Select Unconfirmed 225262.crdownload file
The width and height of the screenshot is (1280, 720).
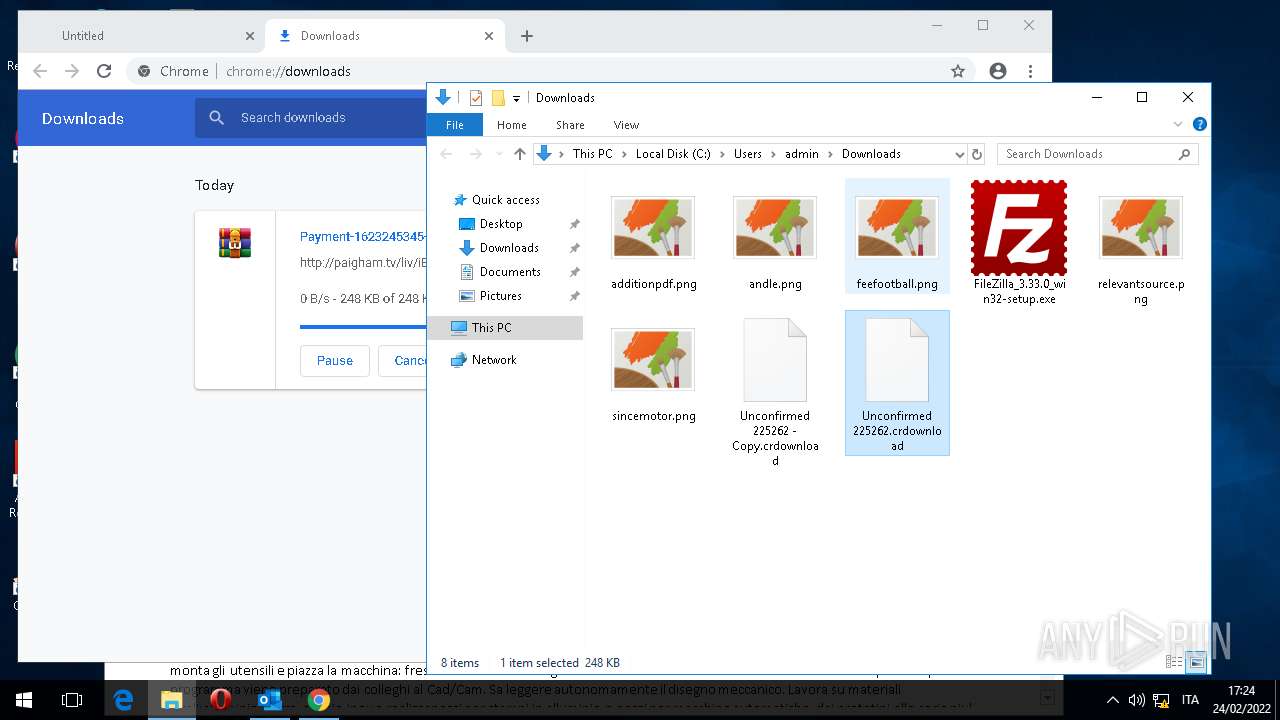point(897,383)
